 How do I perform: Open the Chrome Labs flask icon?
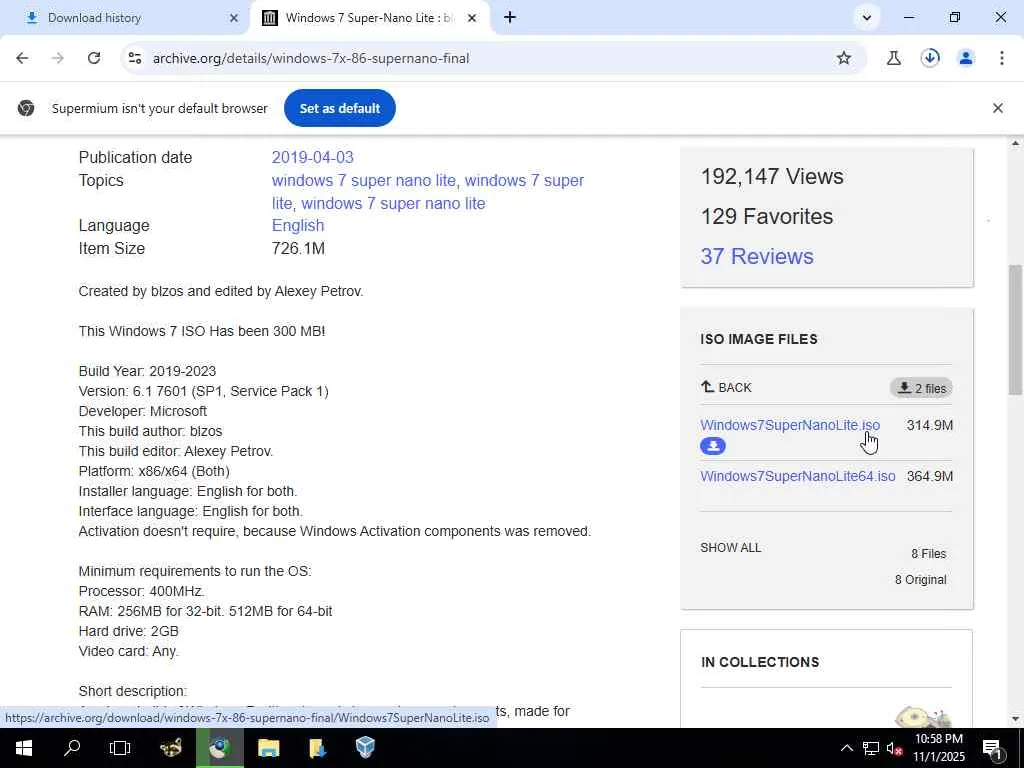click(x=893, y=58)
